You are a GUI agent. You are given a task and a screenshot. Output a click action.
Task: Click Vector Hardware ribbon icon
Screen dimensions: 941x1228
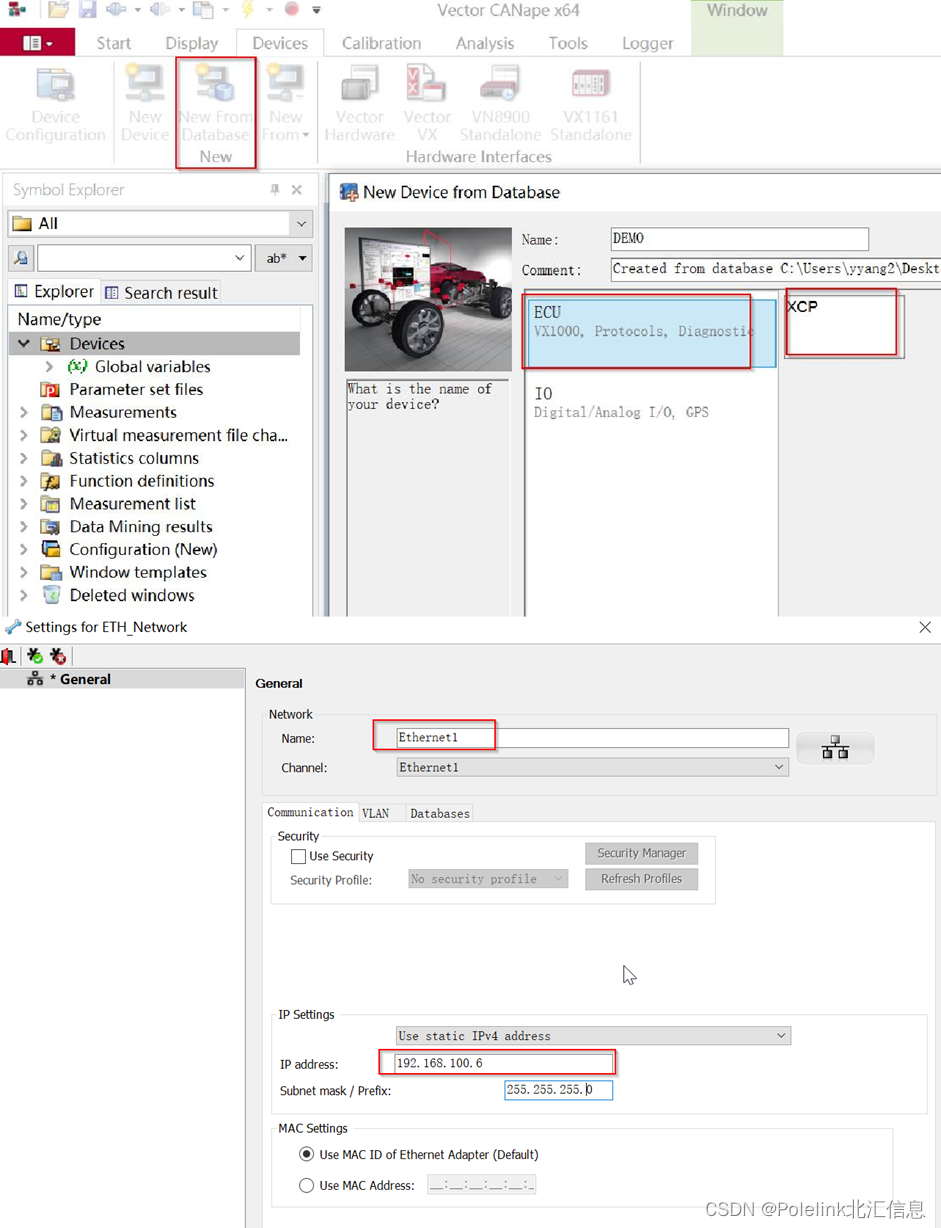point(359,105)
